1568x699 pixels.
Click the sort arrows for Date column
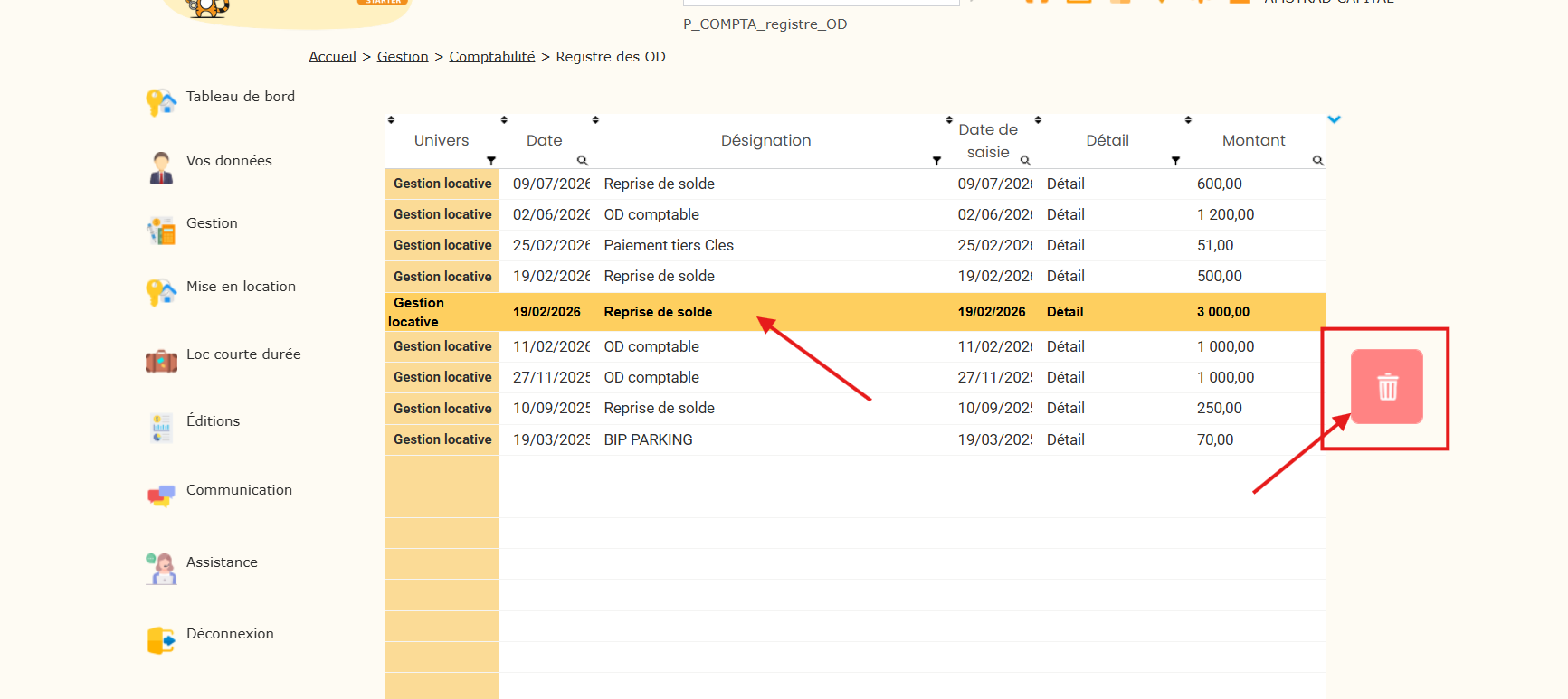(x=504, y=119)
